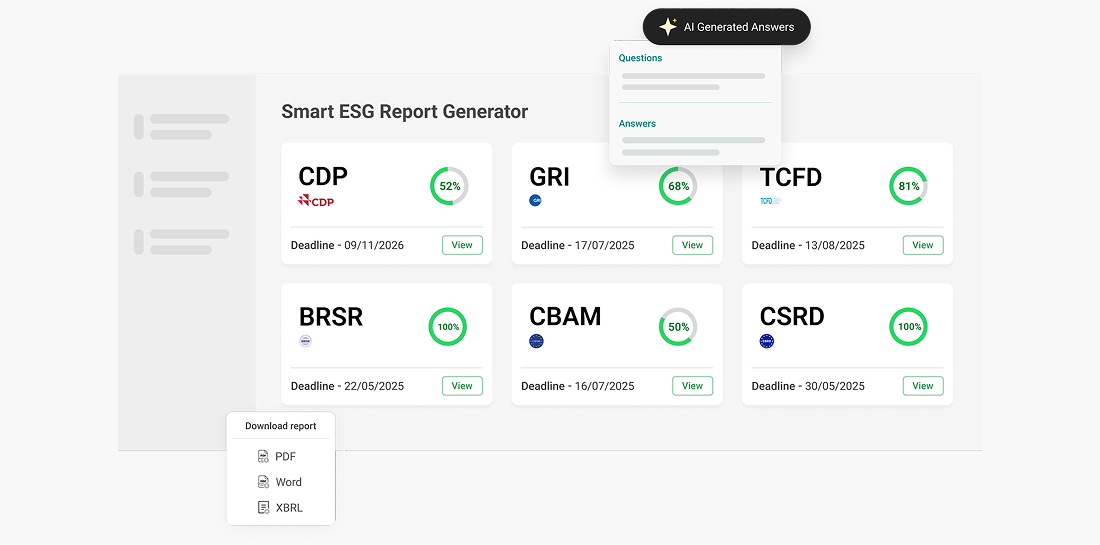This screenshot has width=1100, height=545.
Task: Click the CDP 52% progress ring
Action: [x=449, y=186]
